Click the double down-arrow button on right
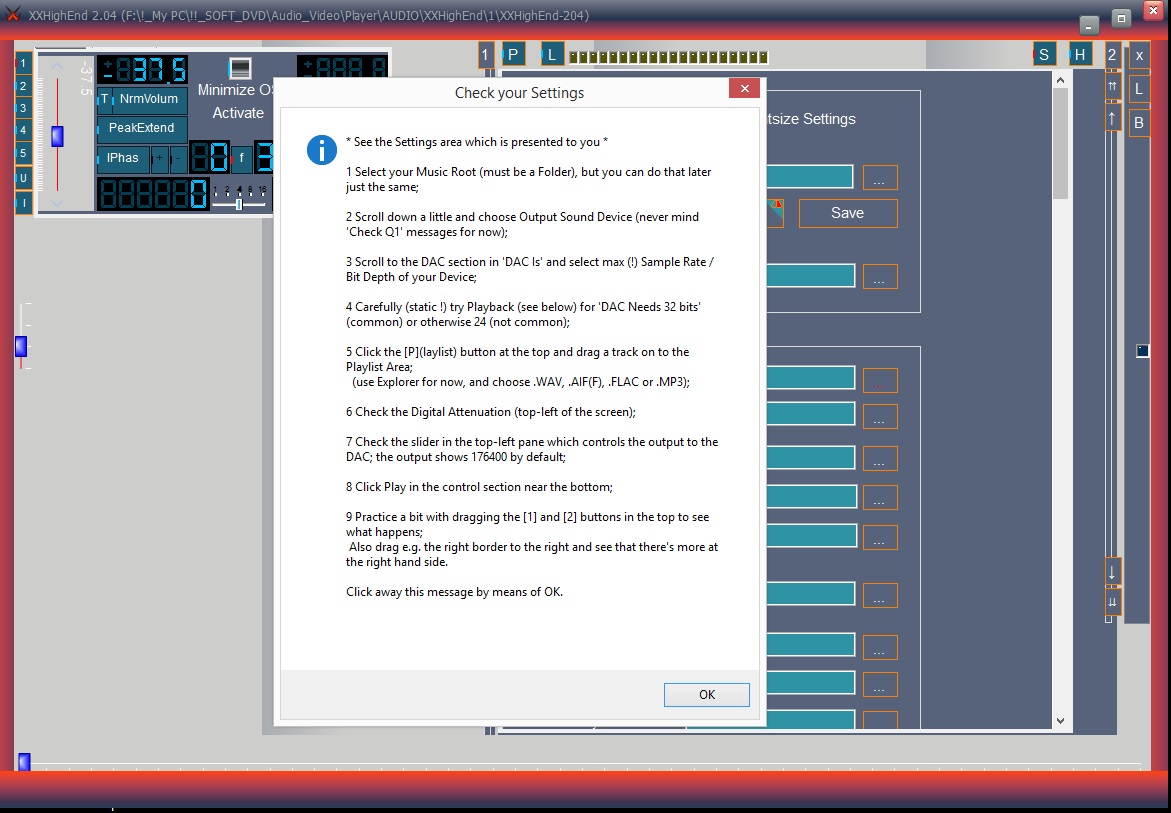1171x813 pixels. (1112, 602)
